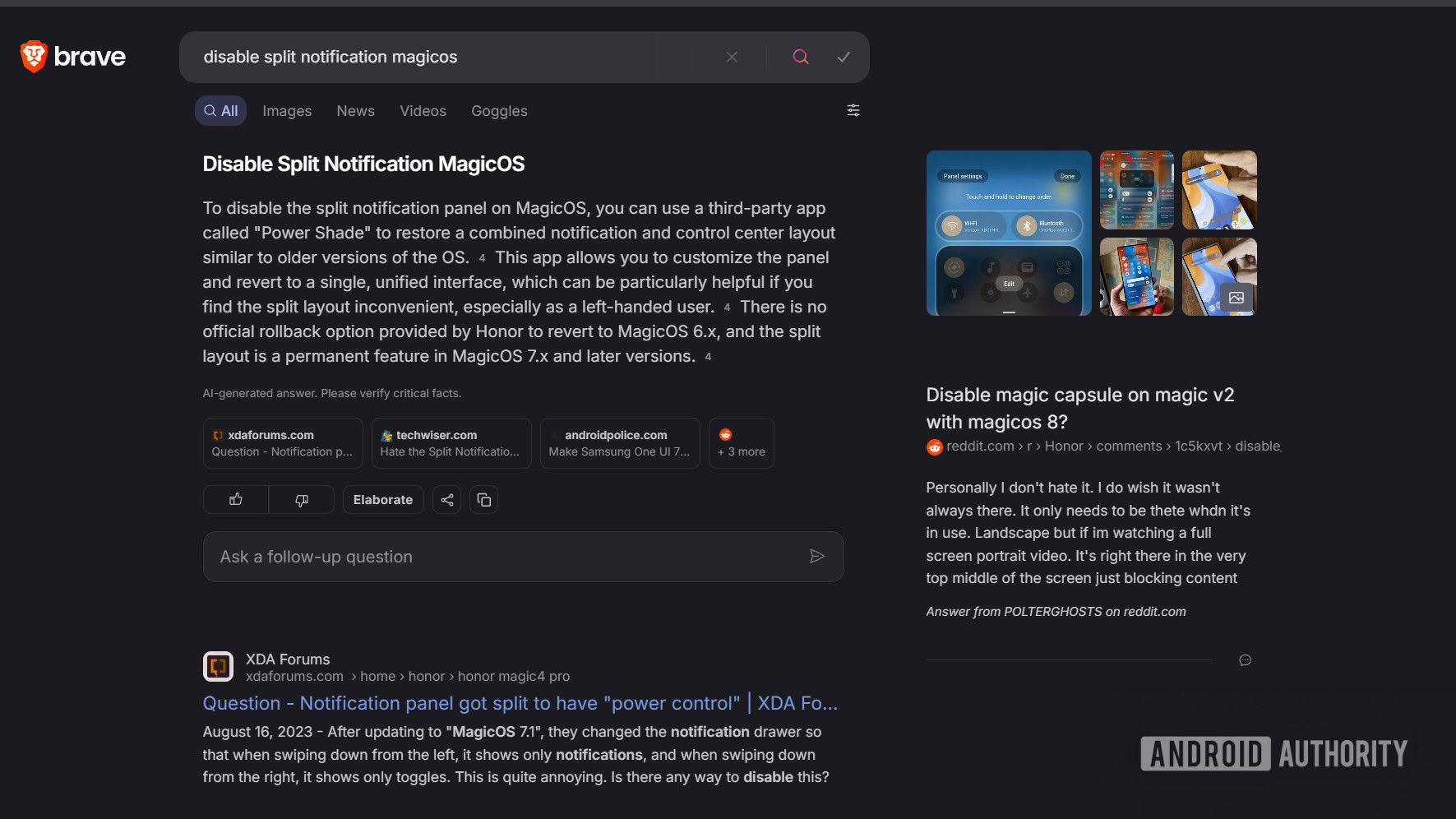This screenshot has width=1456, height=819.
Task: Open the techwiser.com source card
Action: coord(451,443)
